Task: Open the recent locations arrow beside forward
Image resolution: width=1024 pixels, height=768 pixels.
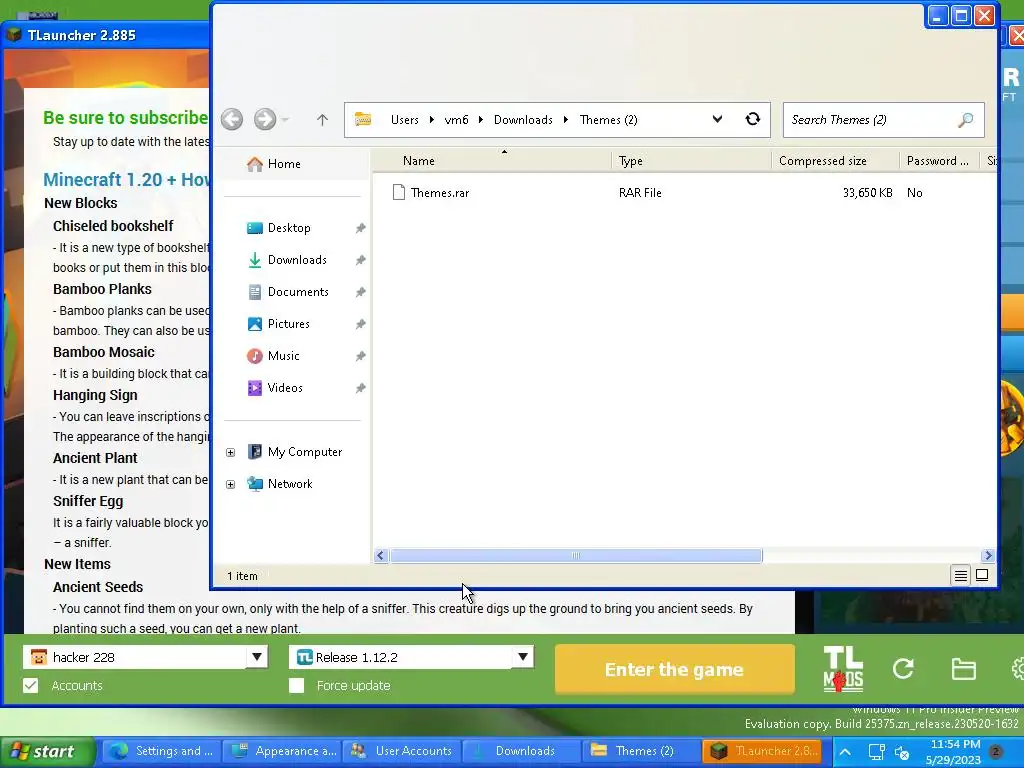Action: [x=285, y=120]
